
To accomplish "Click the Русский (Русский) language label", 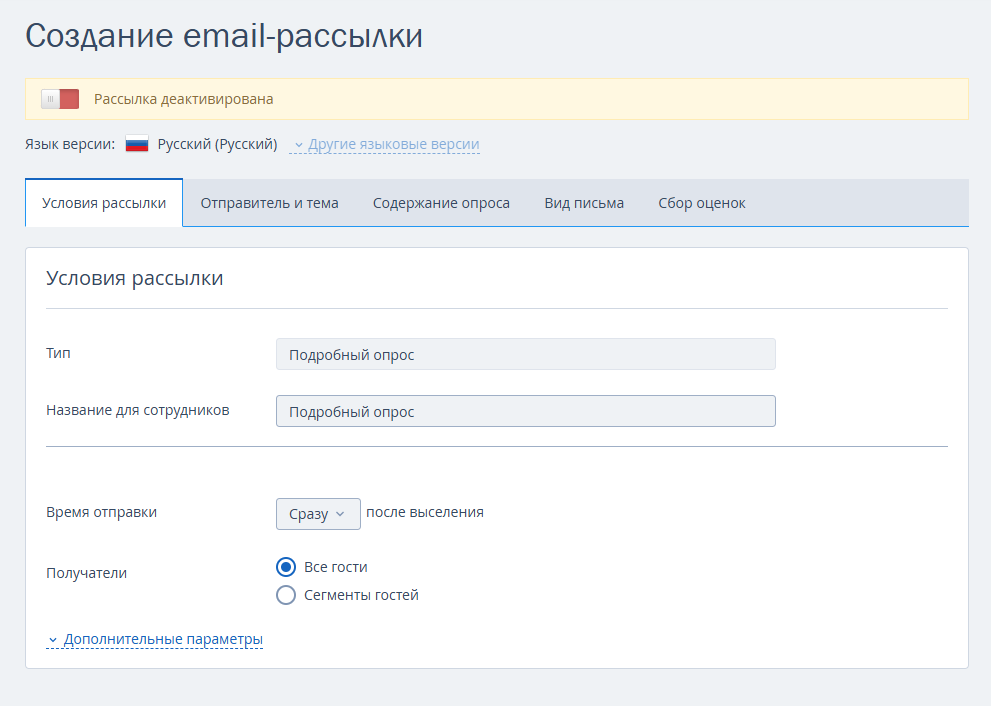I will pyautogui.click(x=217, y=144).
